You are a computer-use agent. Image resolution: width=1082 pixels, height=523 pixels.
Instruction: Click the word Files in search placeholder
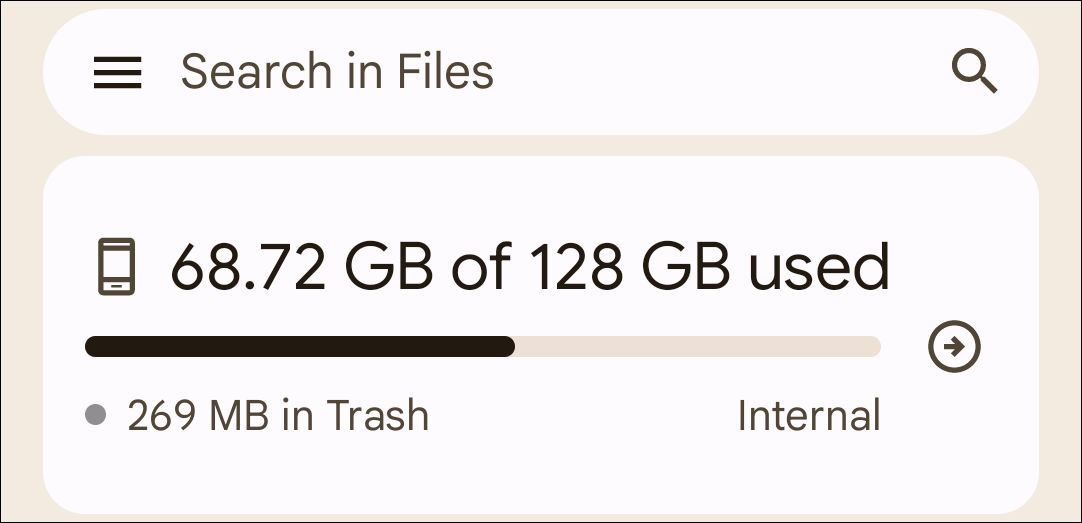click(445, 72)
